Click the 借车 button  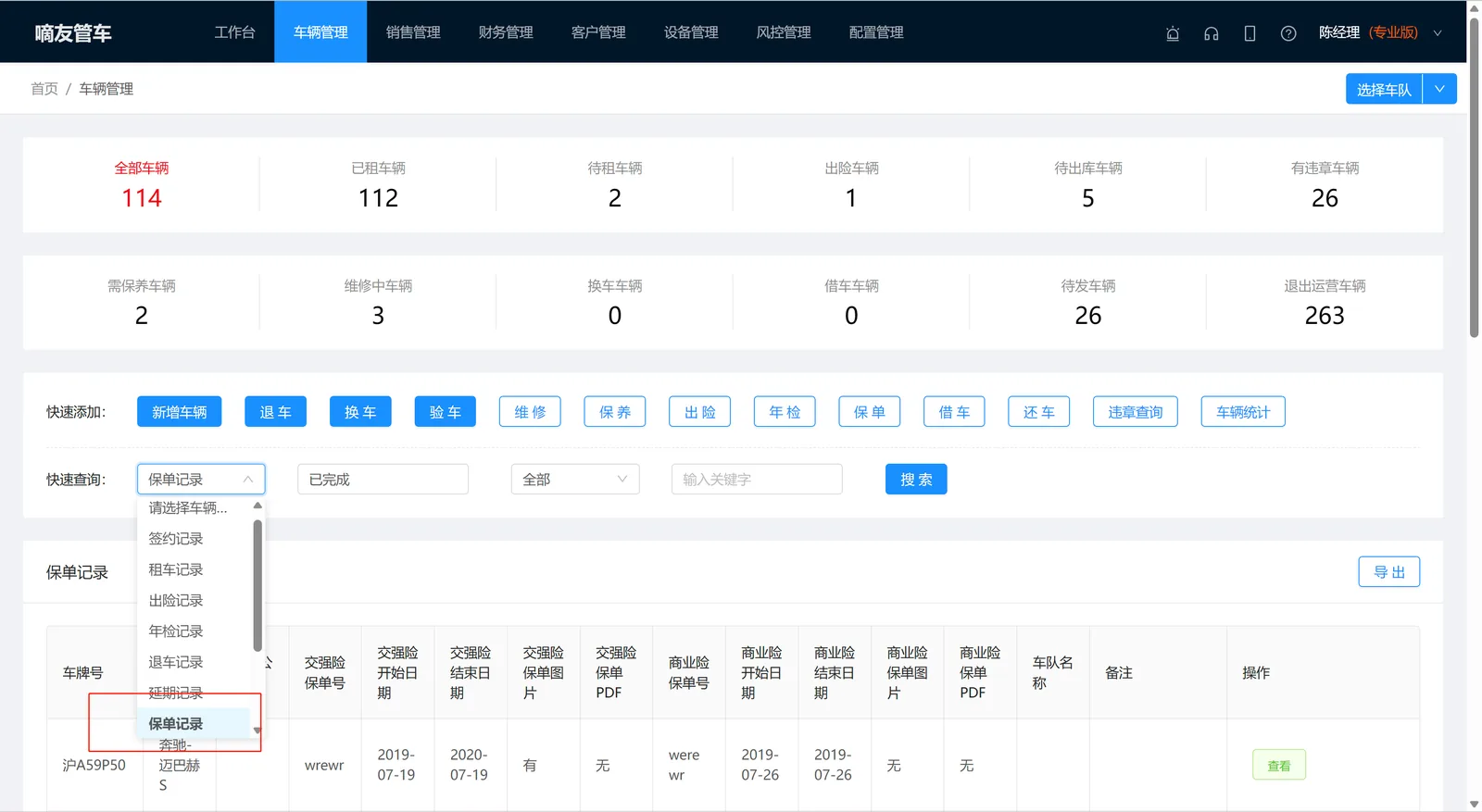click(x=954, y=412)
